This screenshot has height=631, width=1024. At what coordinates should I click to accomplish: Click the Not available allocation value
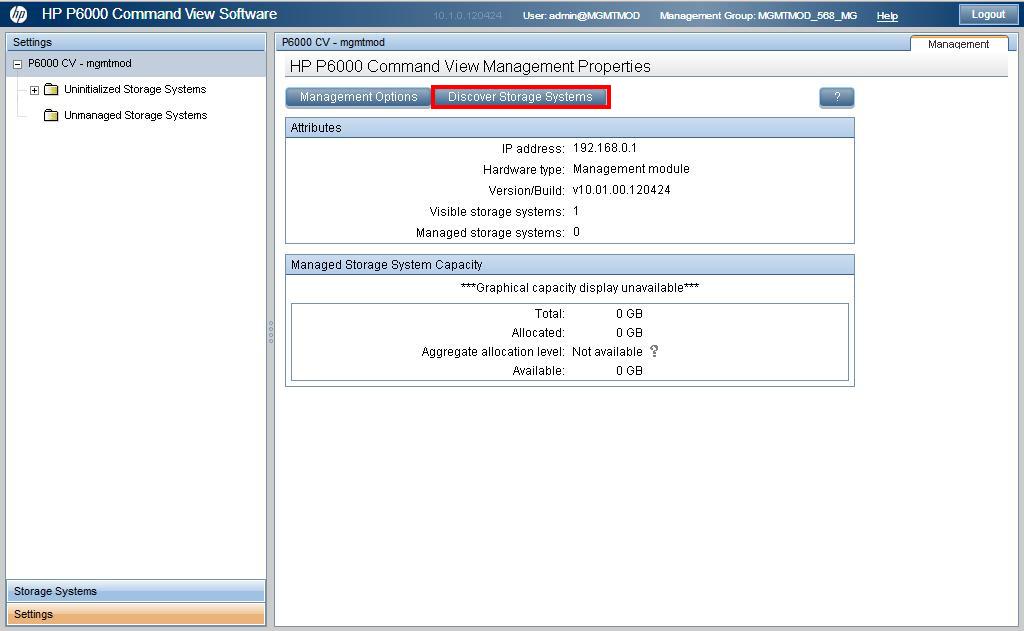click(607, 351)
